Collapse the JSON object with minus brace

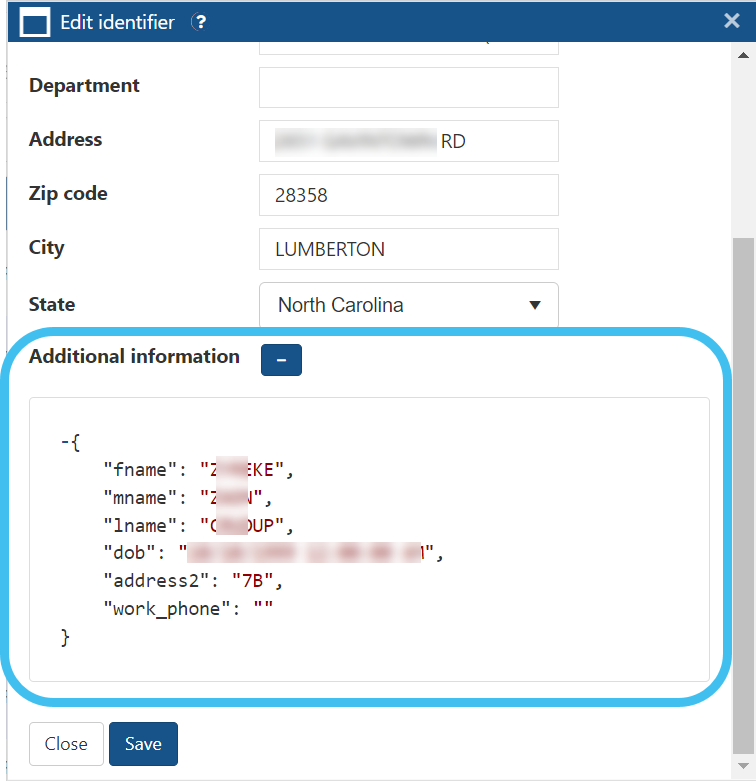[x=66, y=441]
